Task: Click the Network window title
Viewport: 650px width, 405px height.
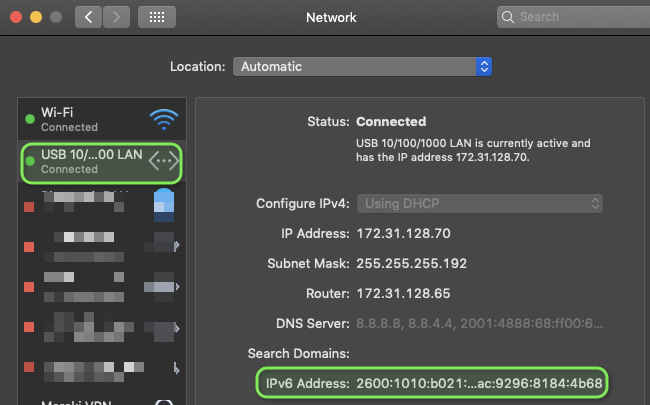Action: coord(331,17)
